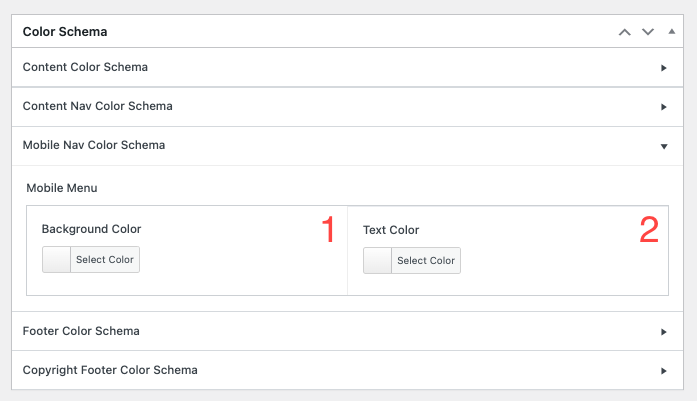Click the Background Color field label
697x401 pixels.
(91, 230)
